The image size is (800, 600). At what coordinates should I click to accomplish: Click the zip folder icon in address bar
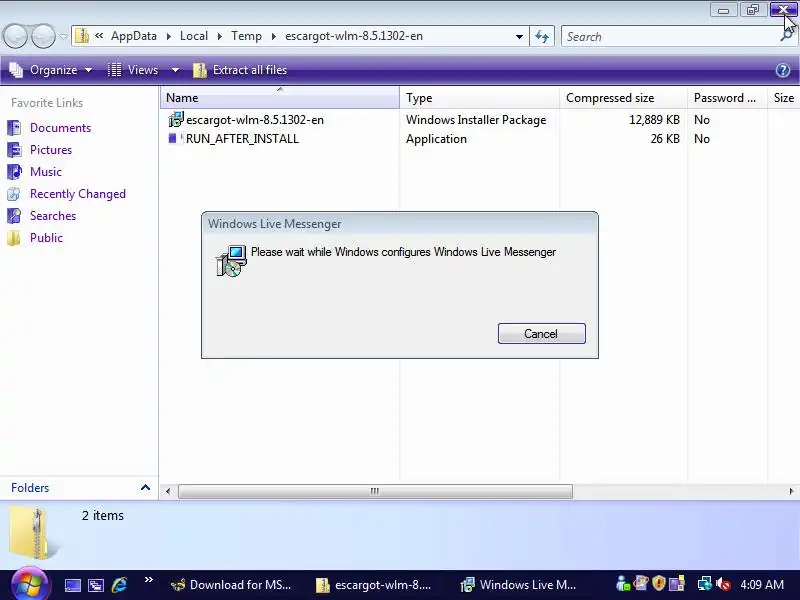(82, 36)
